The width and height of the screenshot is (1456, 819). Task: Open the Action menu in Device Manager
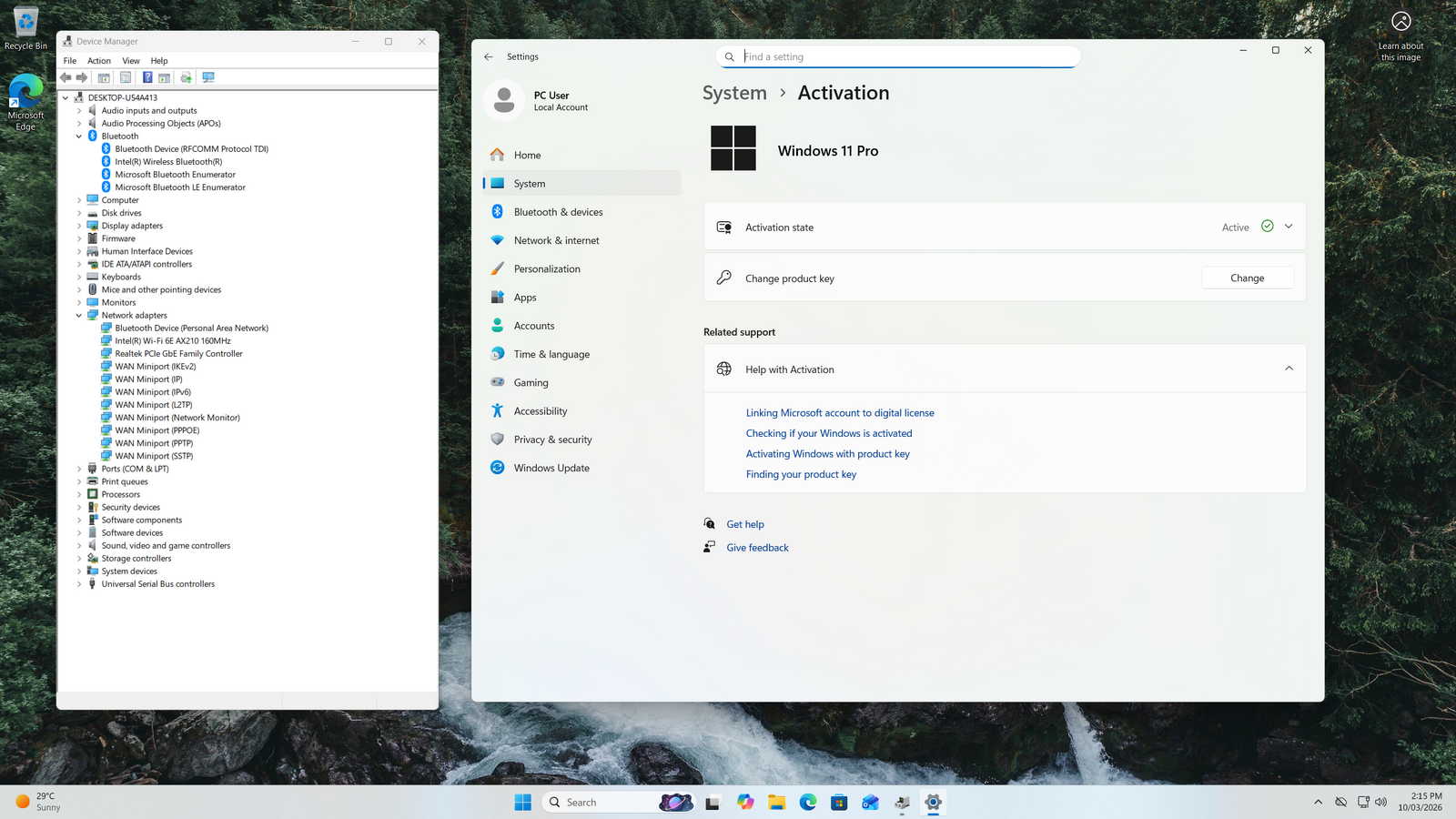(99, 61)
